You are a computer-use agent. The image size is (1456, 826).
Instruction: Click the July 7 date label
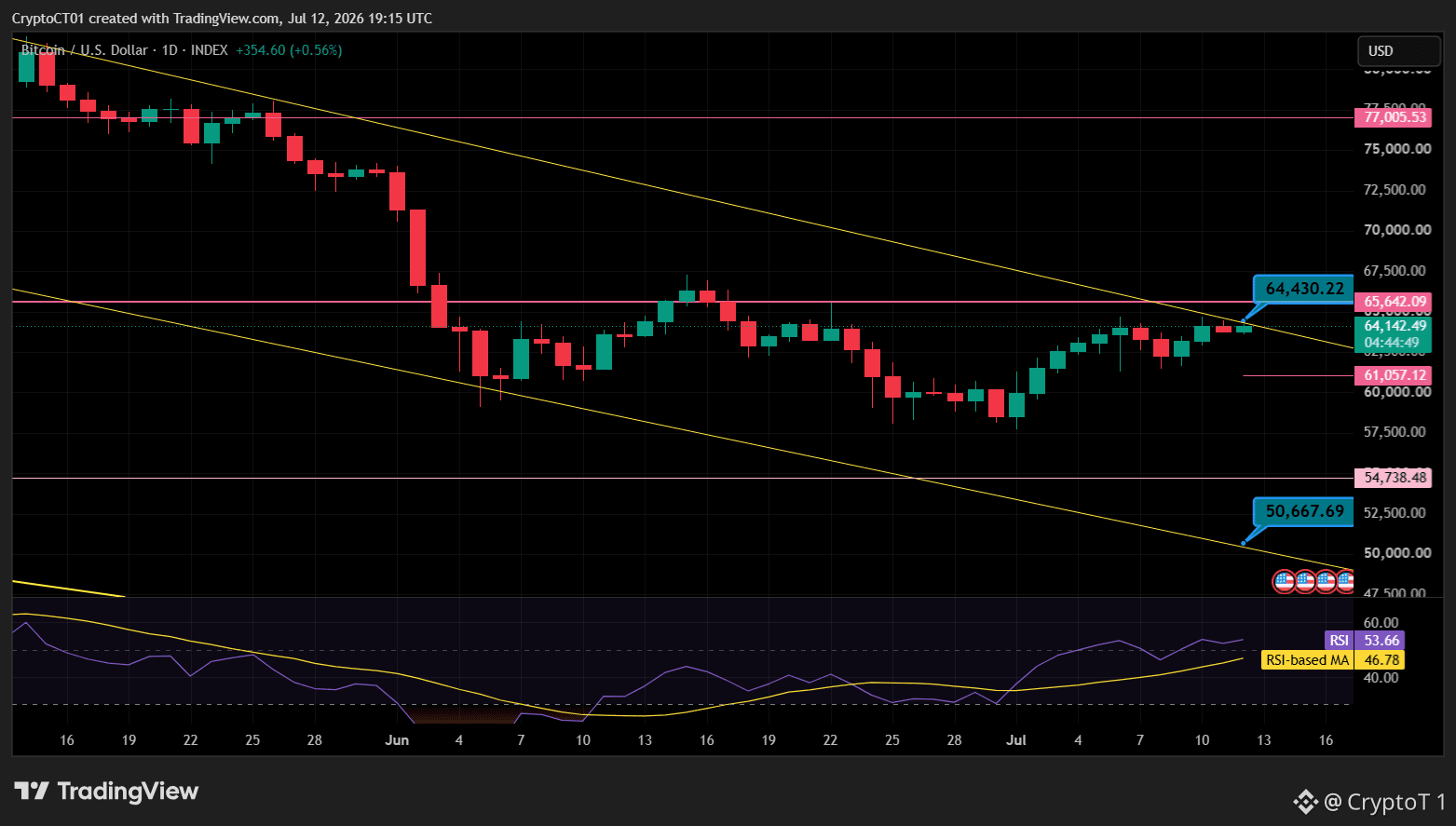pyautogui.click(x=1140, y=740)
